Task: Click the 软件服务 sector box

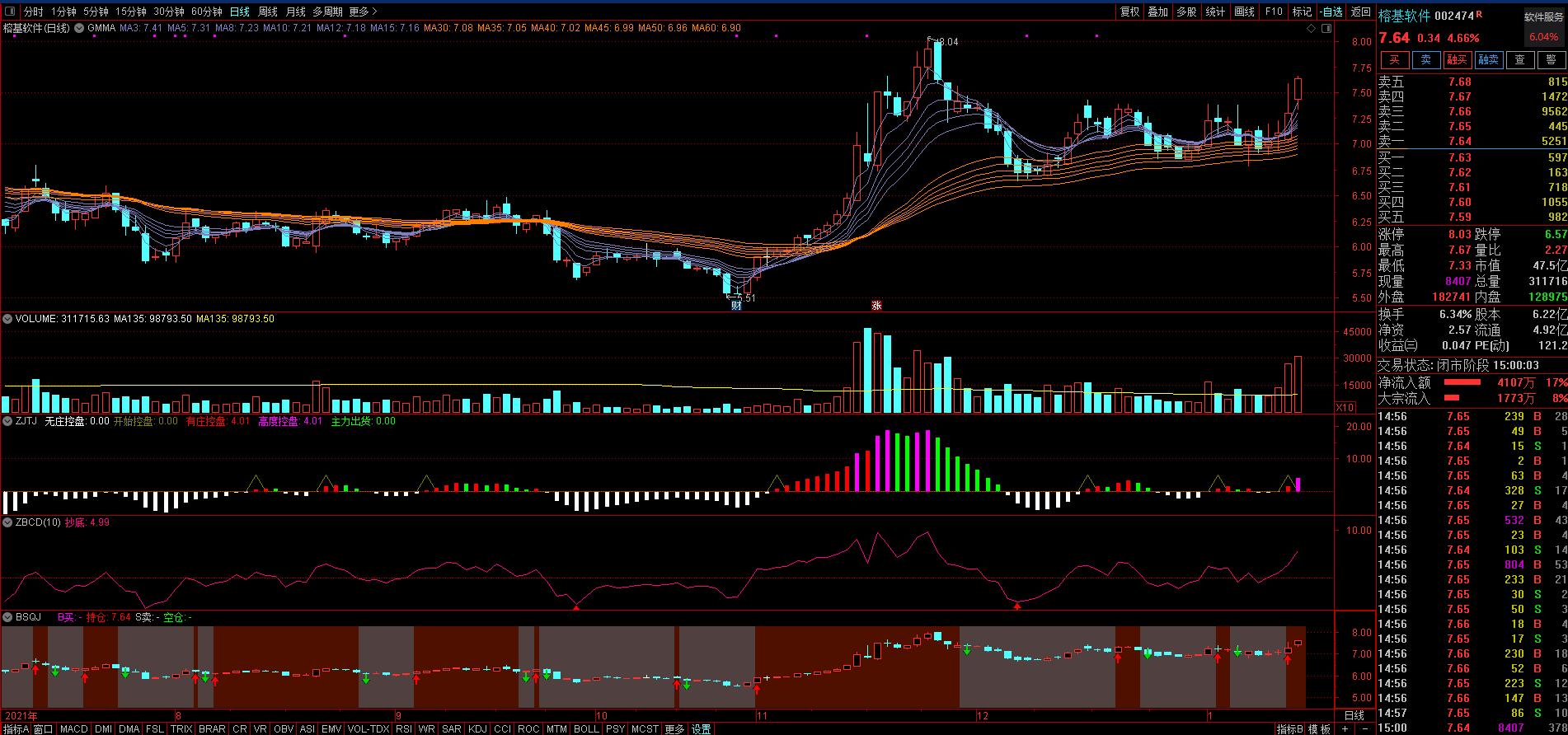Action: click(1543, 17)
